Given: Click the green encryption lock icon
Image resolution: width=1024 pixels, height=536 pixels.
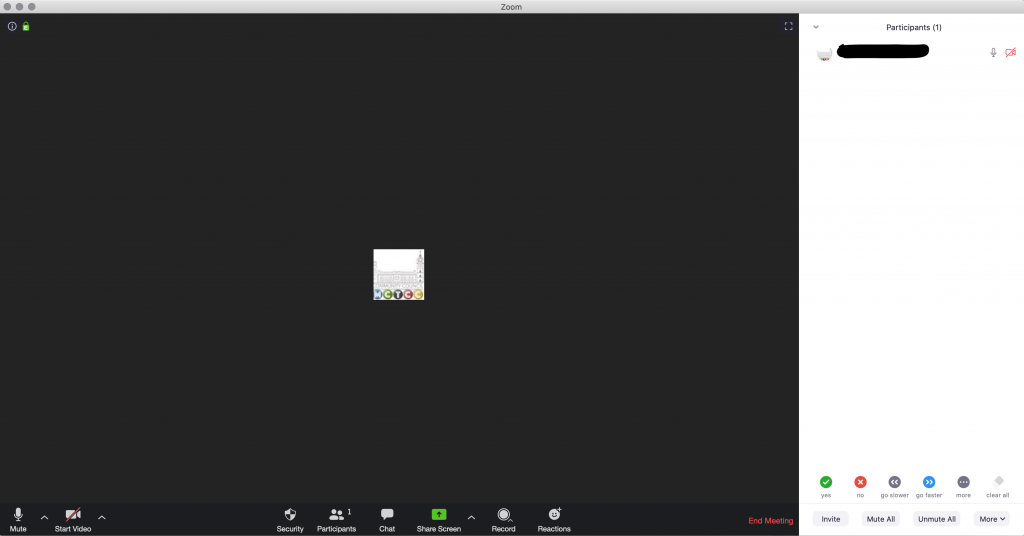Looking at the screenshot, I should point(26,26).
